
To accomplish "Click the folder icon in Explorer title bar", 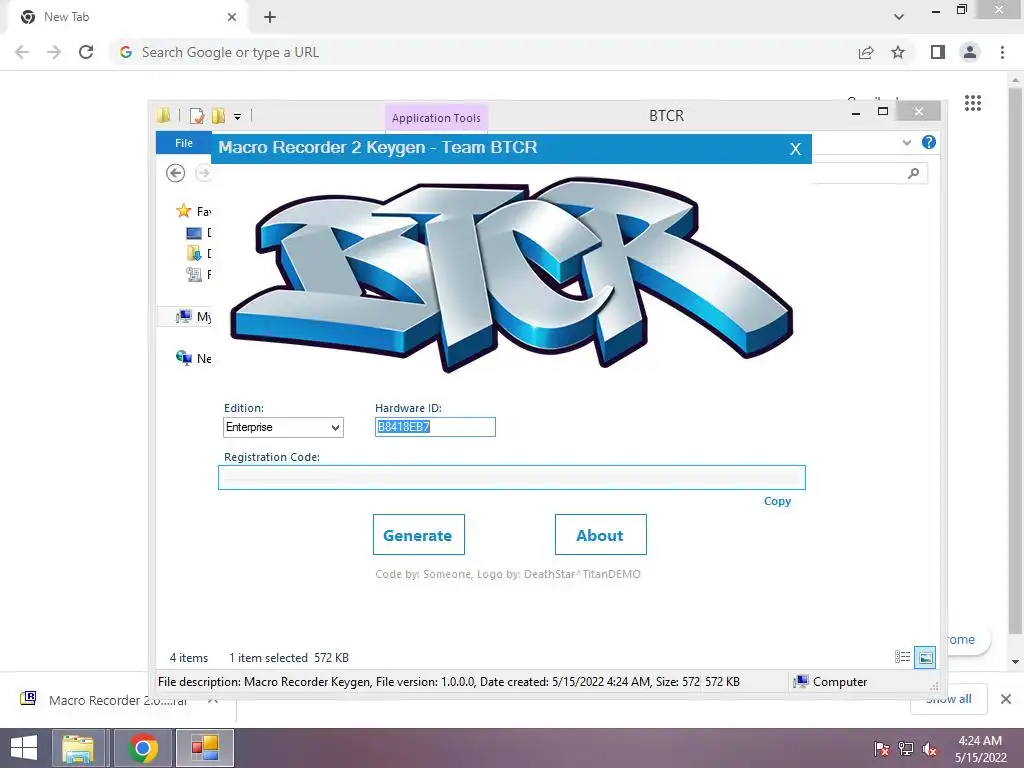I will point(163,116).
